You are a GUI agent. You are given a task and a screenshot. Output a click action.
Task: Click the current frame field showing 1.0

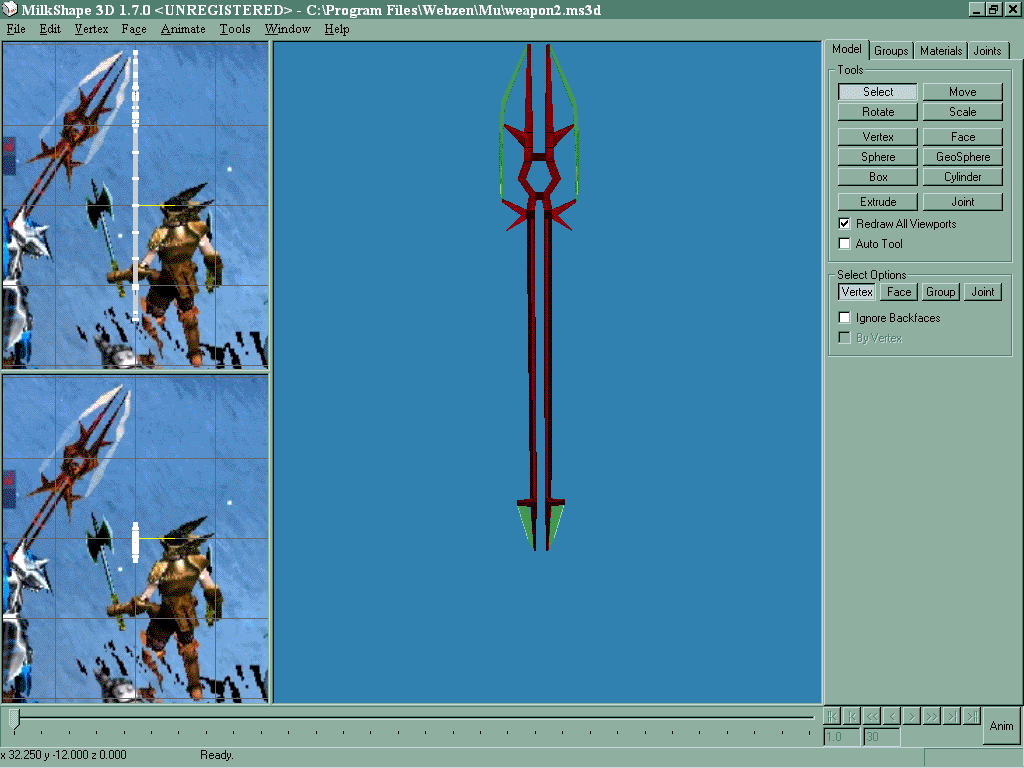(x=841, y=737)
